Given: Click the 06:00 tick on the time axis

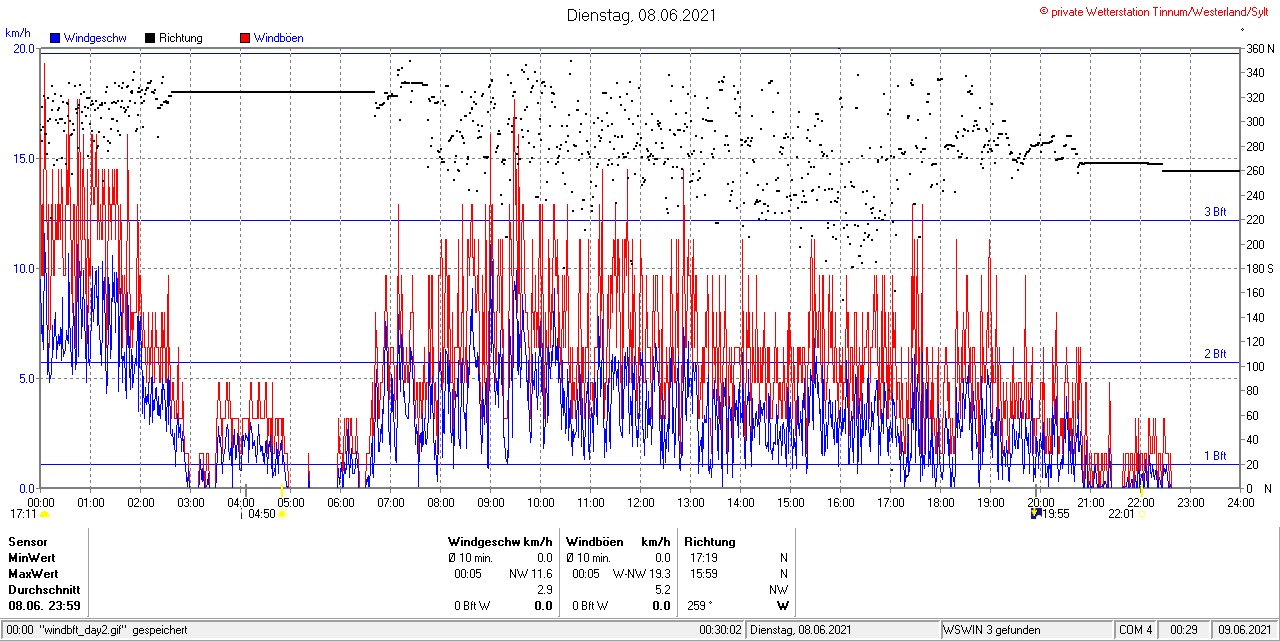Looking at the screenshot, I should (x=341, y=502).
